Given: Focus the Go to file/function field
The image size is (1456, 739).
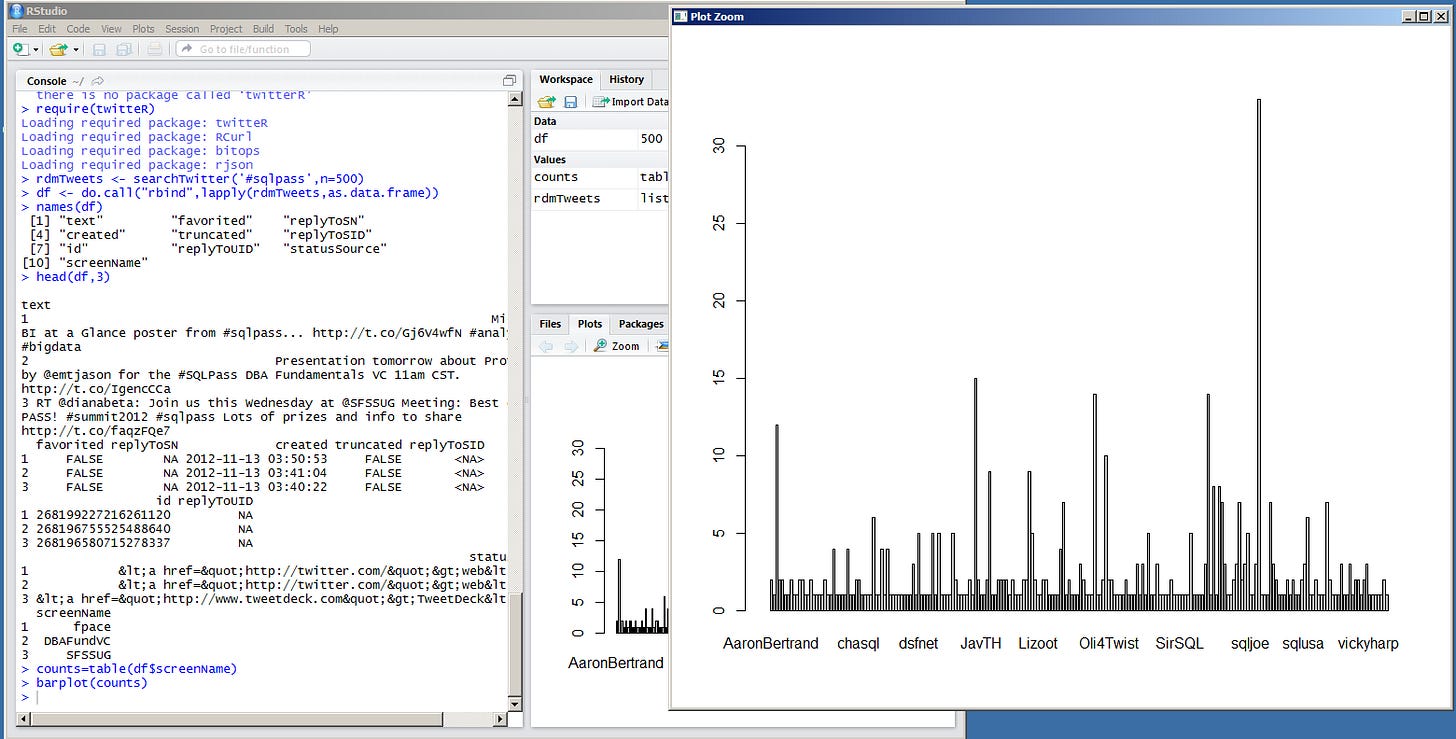Looking at the screenshot, I should (x=243, y=49).
